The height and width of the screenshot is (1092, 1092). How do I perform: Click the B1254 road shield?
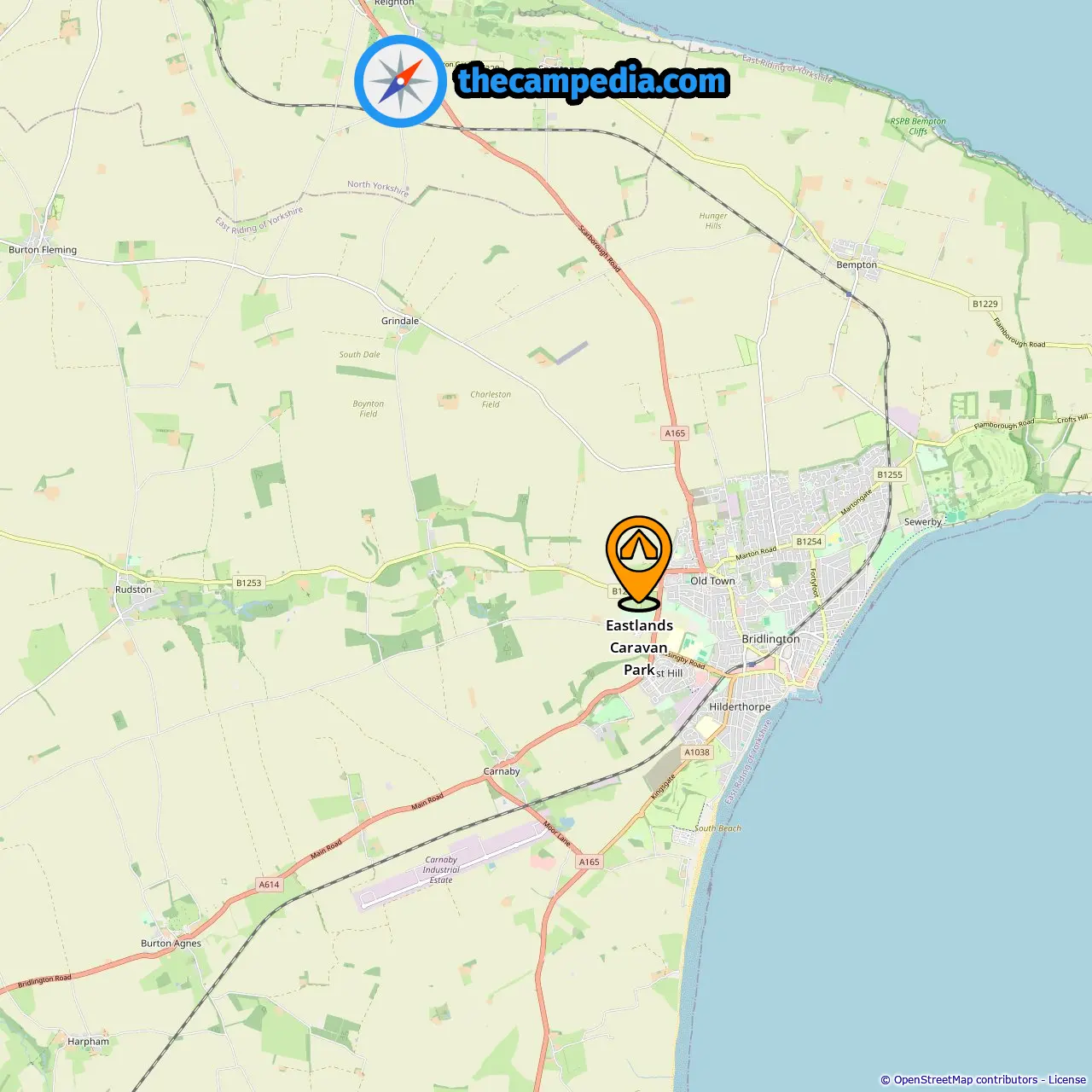click(809, 541)
